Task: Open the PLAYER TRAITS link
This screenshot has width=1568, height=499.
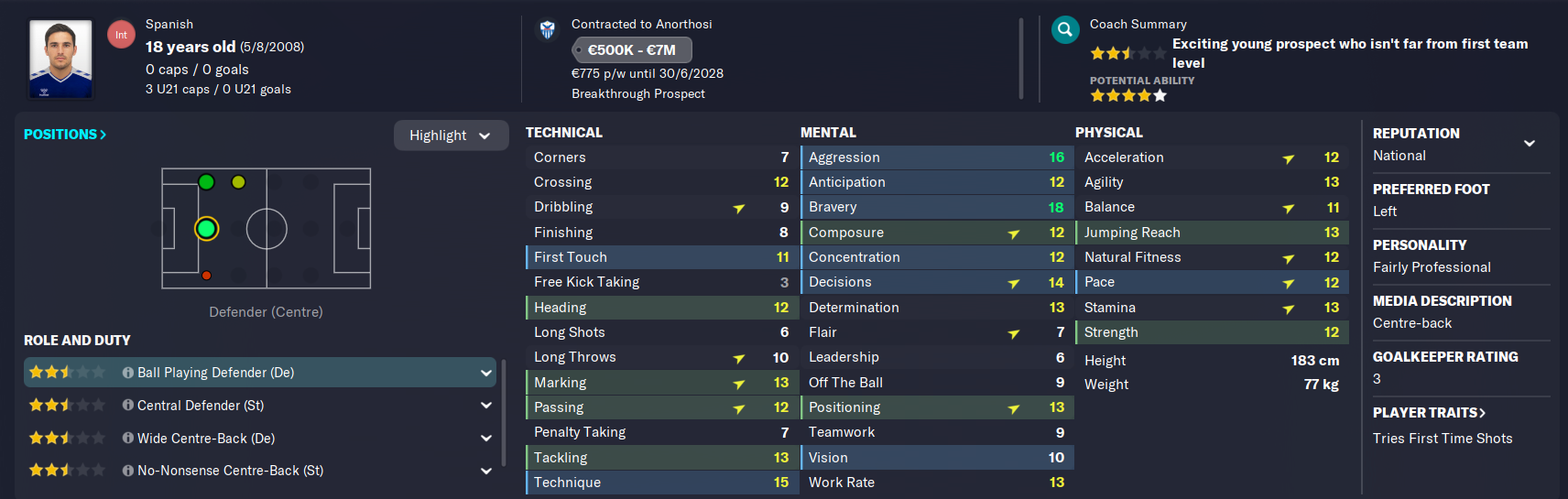Action: (1429, 412)
